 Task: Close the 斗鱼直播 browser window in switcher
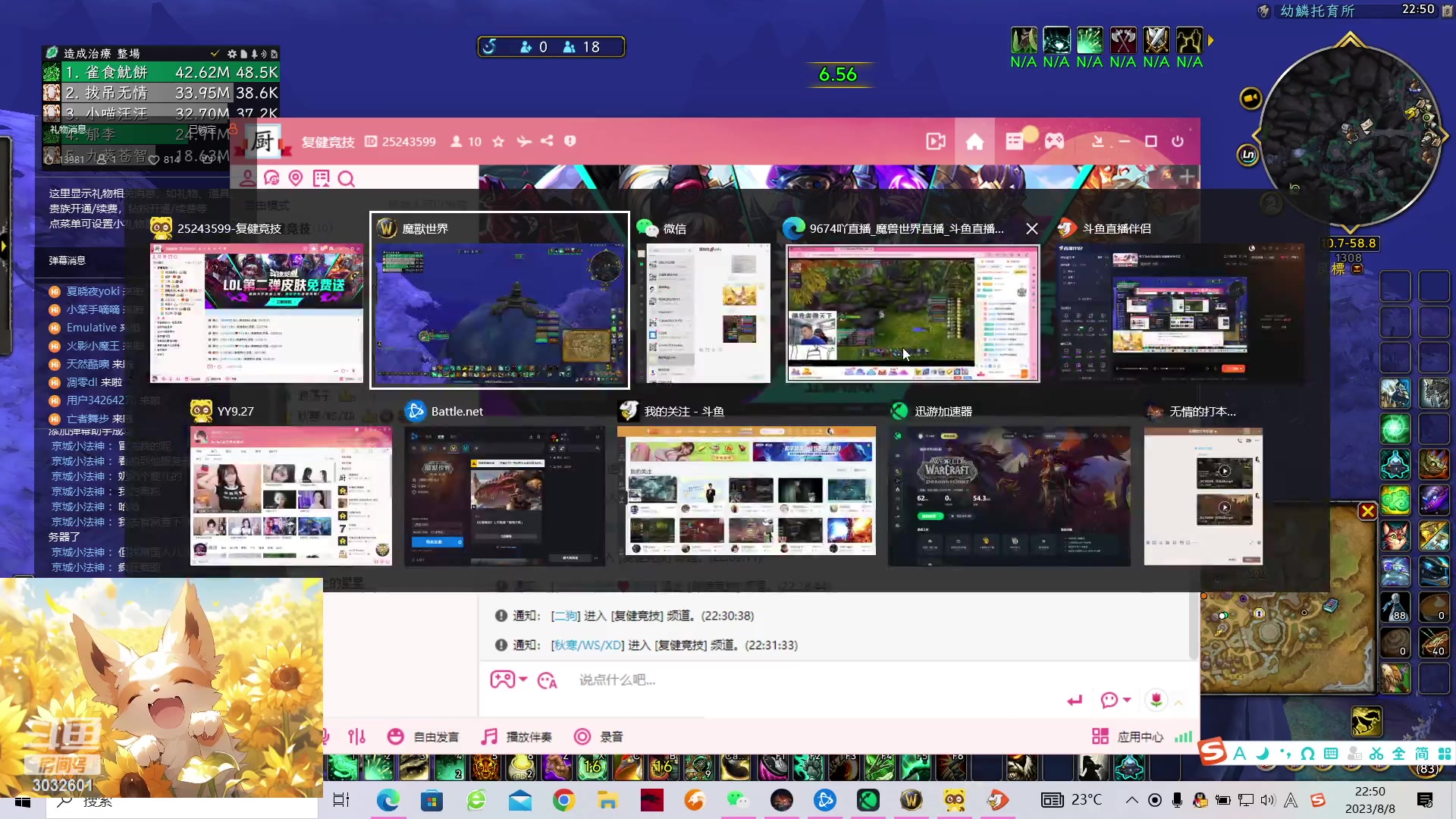(1032, 228)
